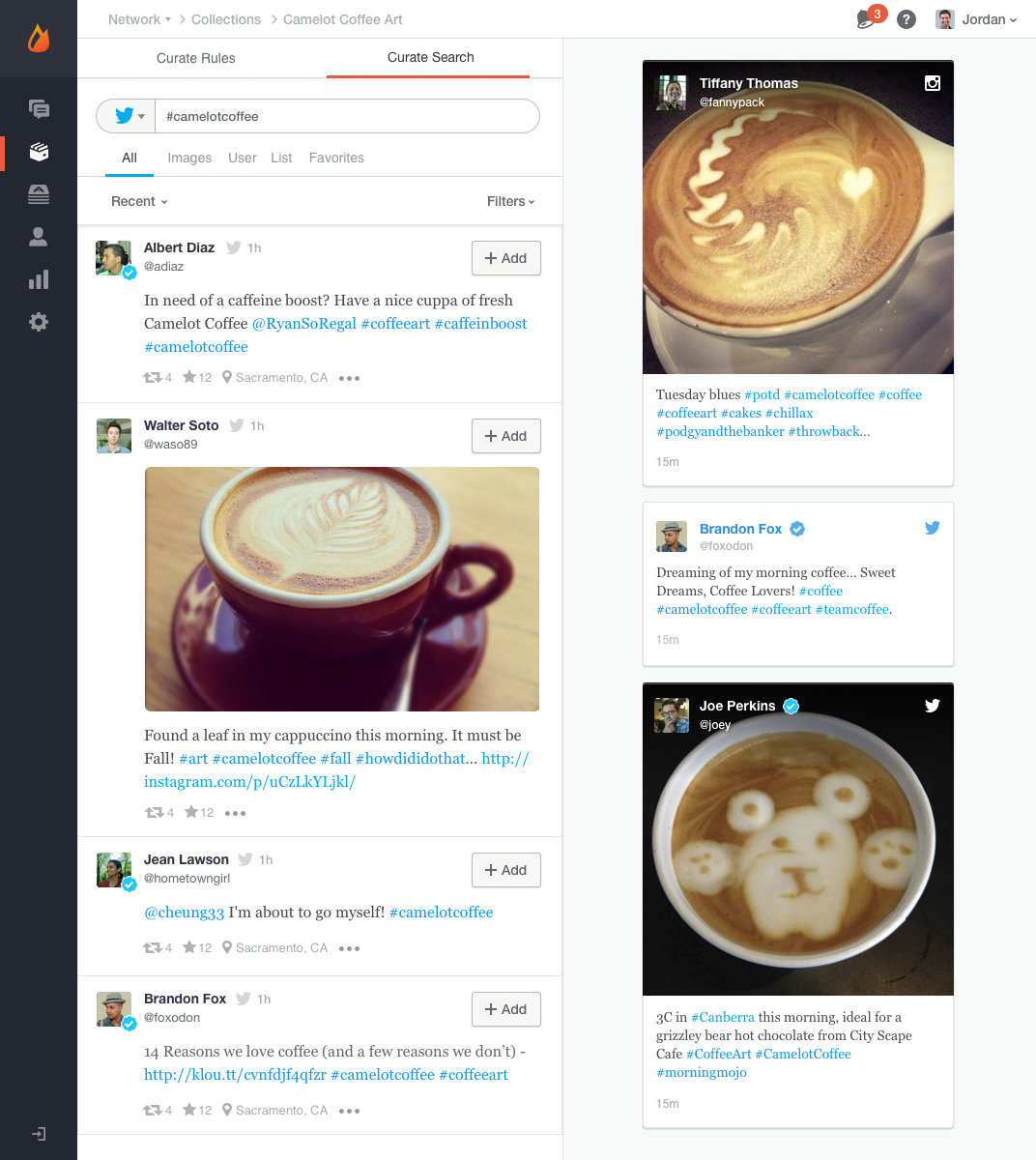Open the #potd hashtag on Tiffany Thomas card
The width and height of the screenshot is (1036, 1160).
coord(763,394)
